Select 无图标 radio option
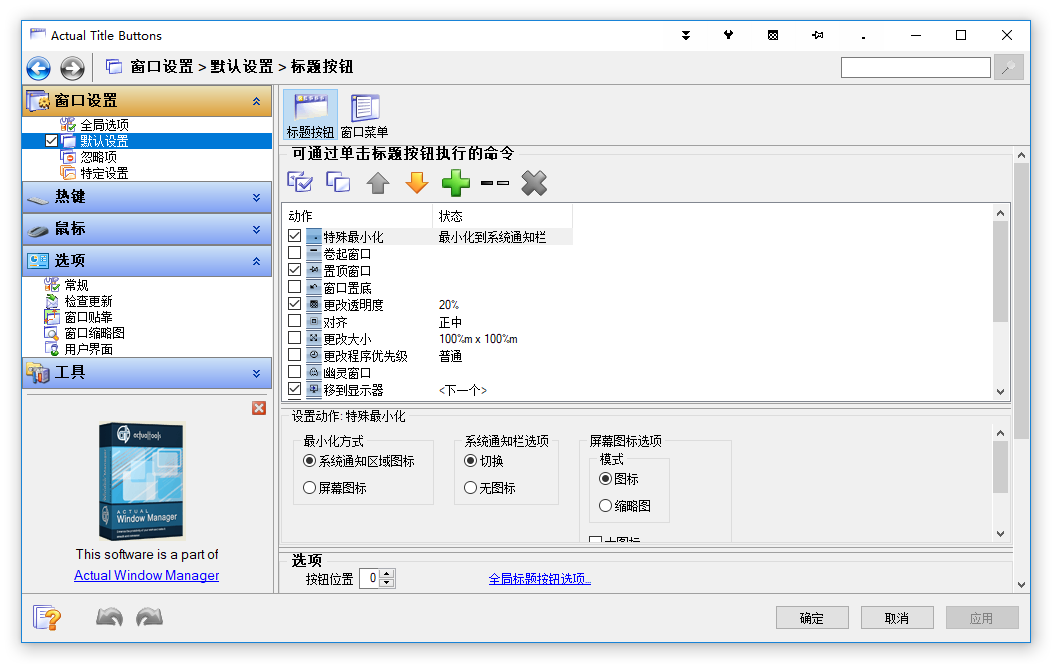Viewport: 1053px width, 664px height. pos(490,488)
